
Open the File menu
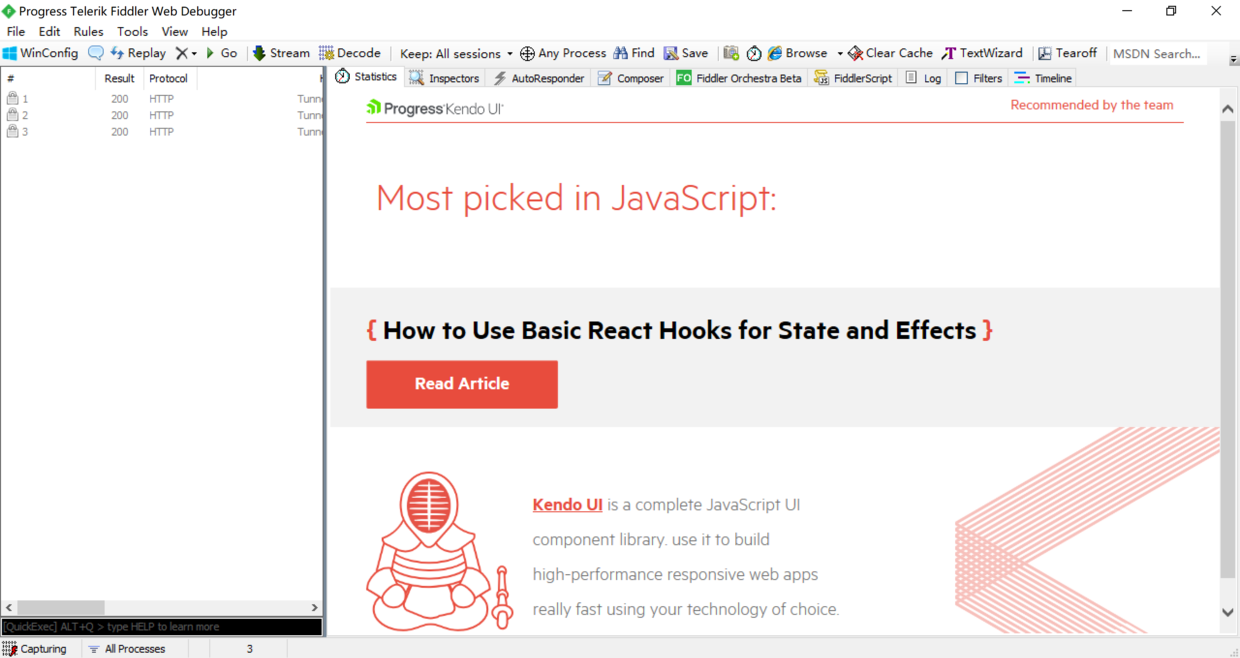pos(16,32)
